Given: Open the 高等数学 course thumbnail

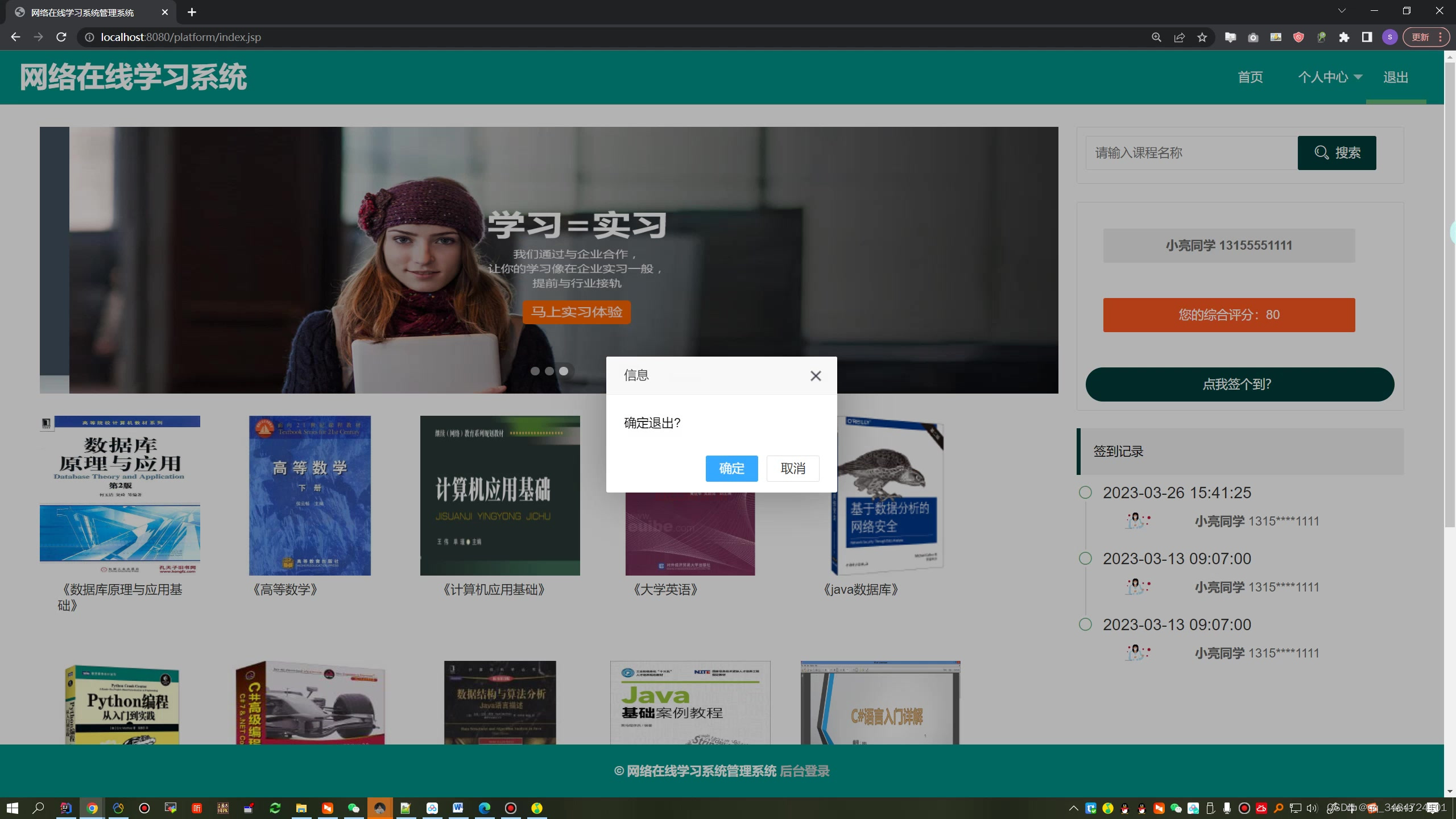Looking at the screenshot, I should [309, 495].
